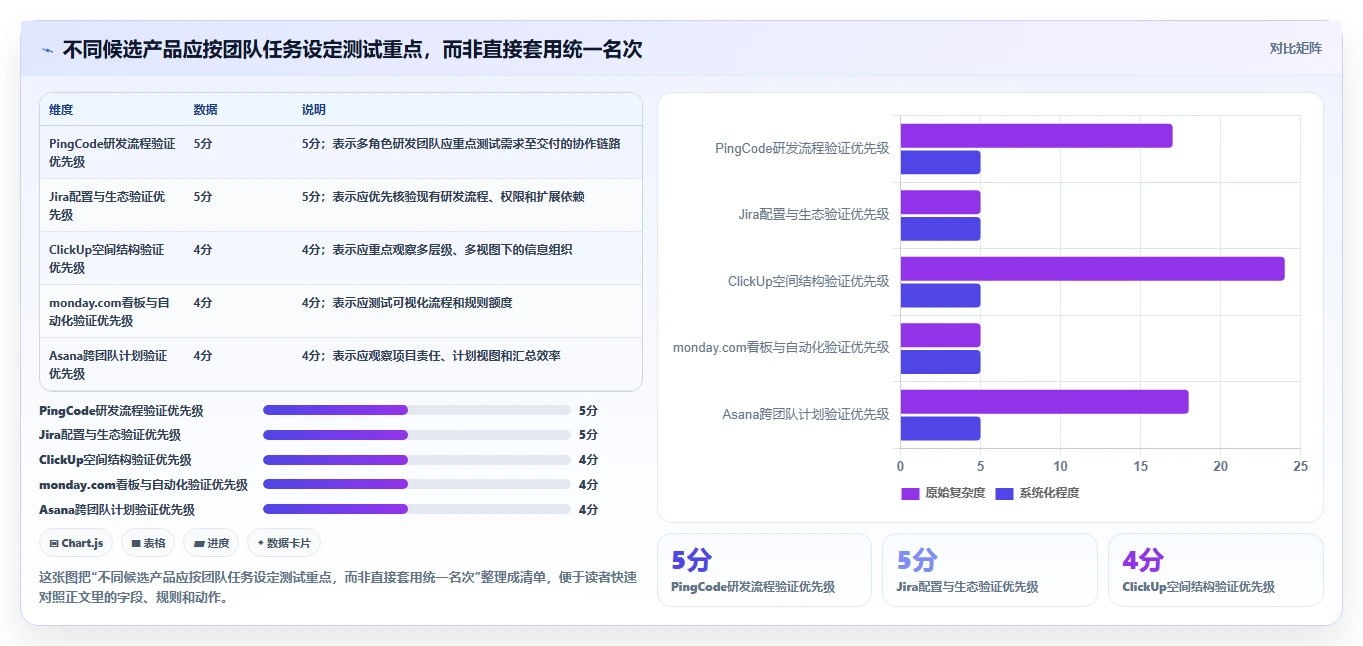The height and width of the screenshot is (646, 1363).
Task: Click the Jira progress bar
Action: 416,435
